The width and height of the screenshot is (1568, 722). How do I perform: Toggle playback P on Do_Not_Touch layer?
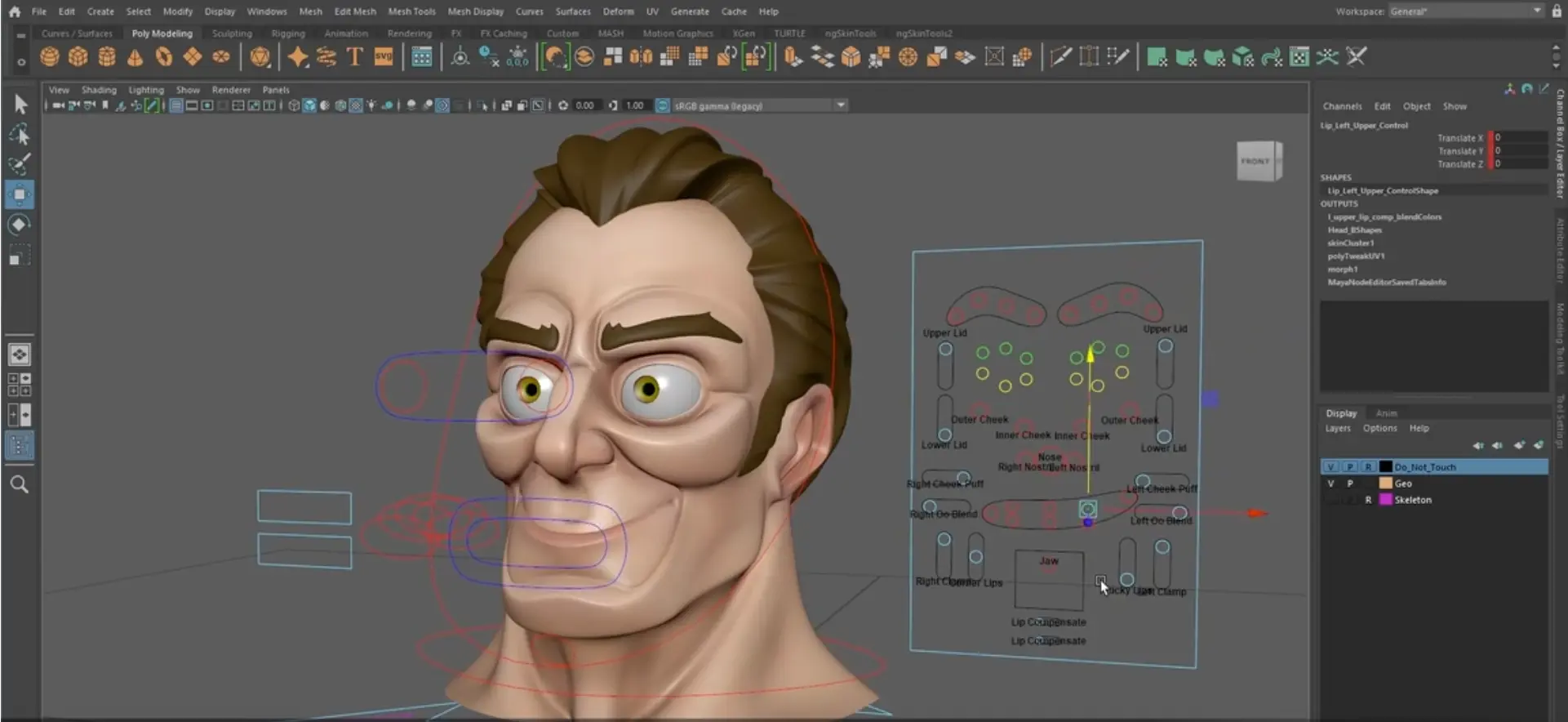[x=1349, y=467]
